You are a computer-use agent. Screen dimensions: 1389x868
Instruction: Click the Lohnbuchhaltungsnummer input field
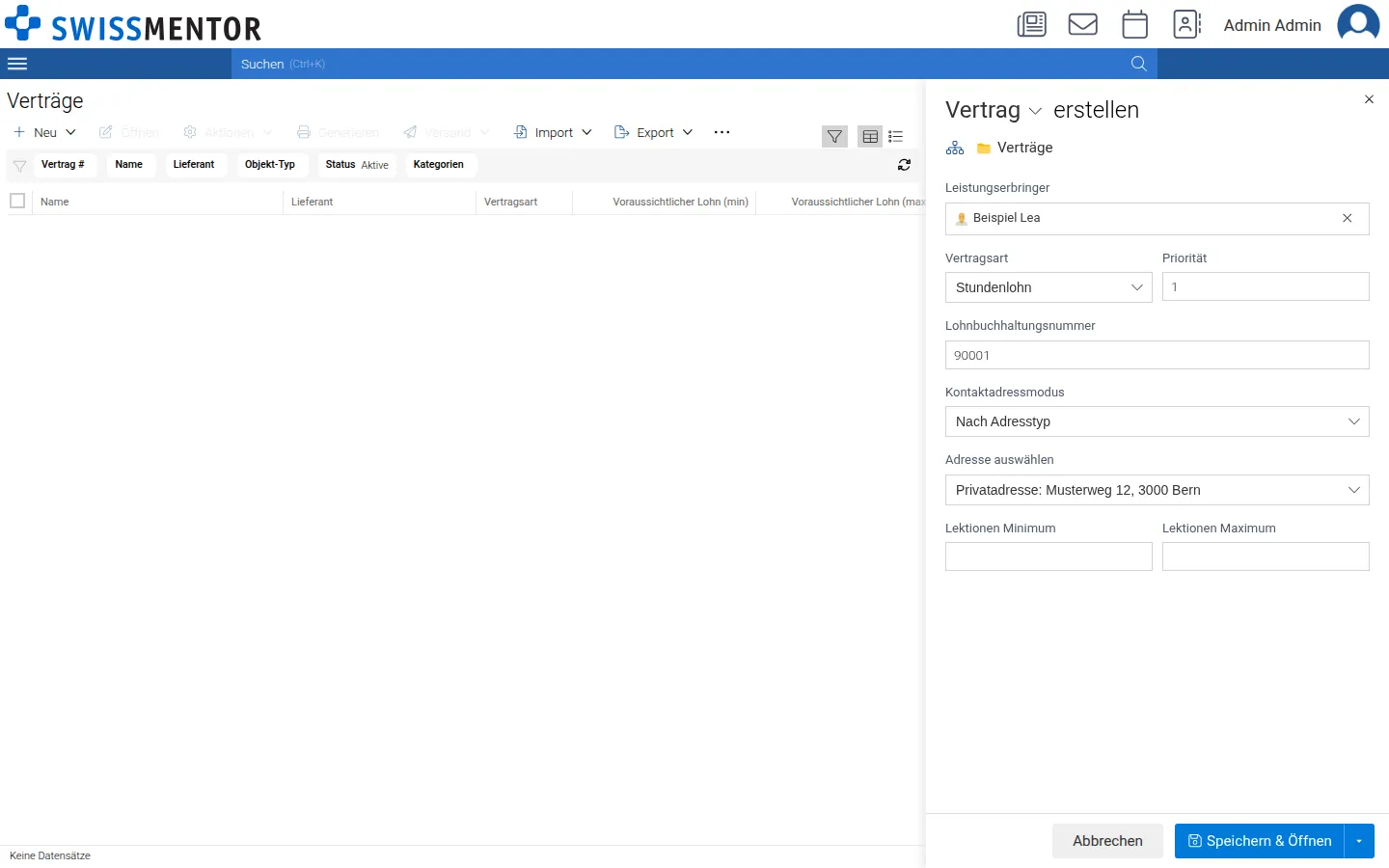click(1157, 355)
